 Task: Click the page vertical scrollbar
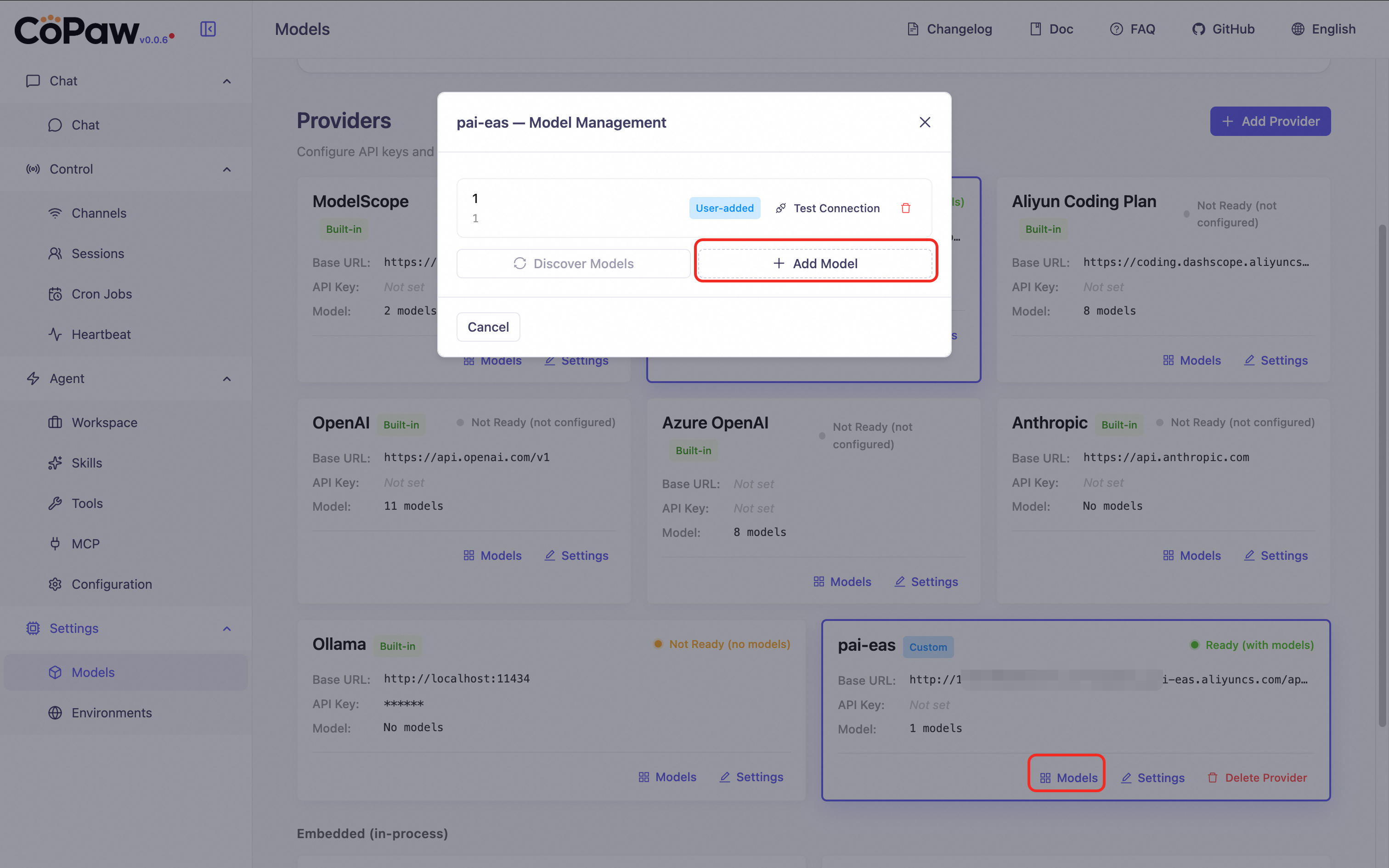click(1382, 477)
